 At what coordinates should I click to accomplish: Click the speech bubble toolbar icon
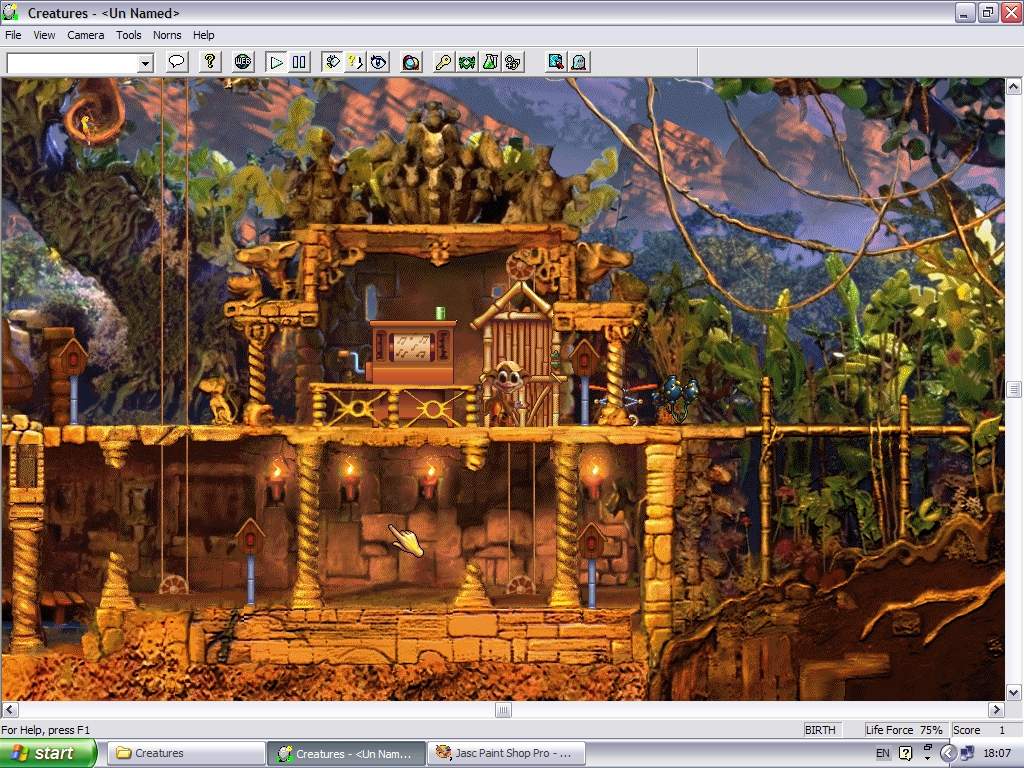[177, 62]
